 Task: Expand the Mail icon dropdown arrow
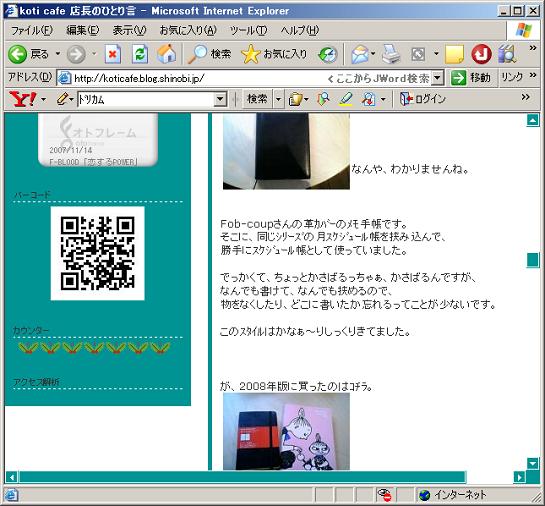pos(373,54)
